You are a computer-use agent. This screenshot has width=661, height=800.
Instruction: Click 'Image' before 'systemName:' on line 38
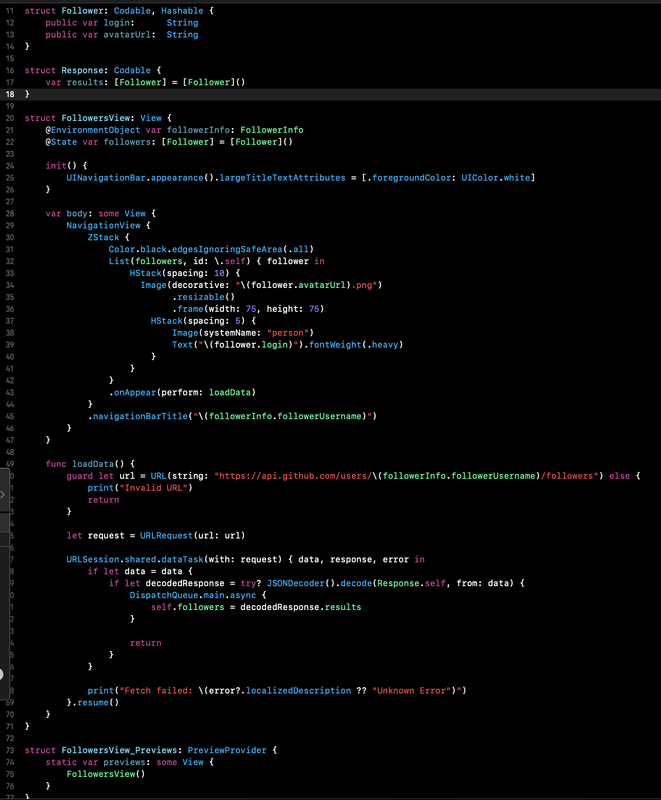pyautogui.click(x=185, y=333)
